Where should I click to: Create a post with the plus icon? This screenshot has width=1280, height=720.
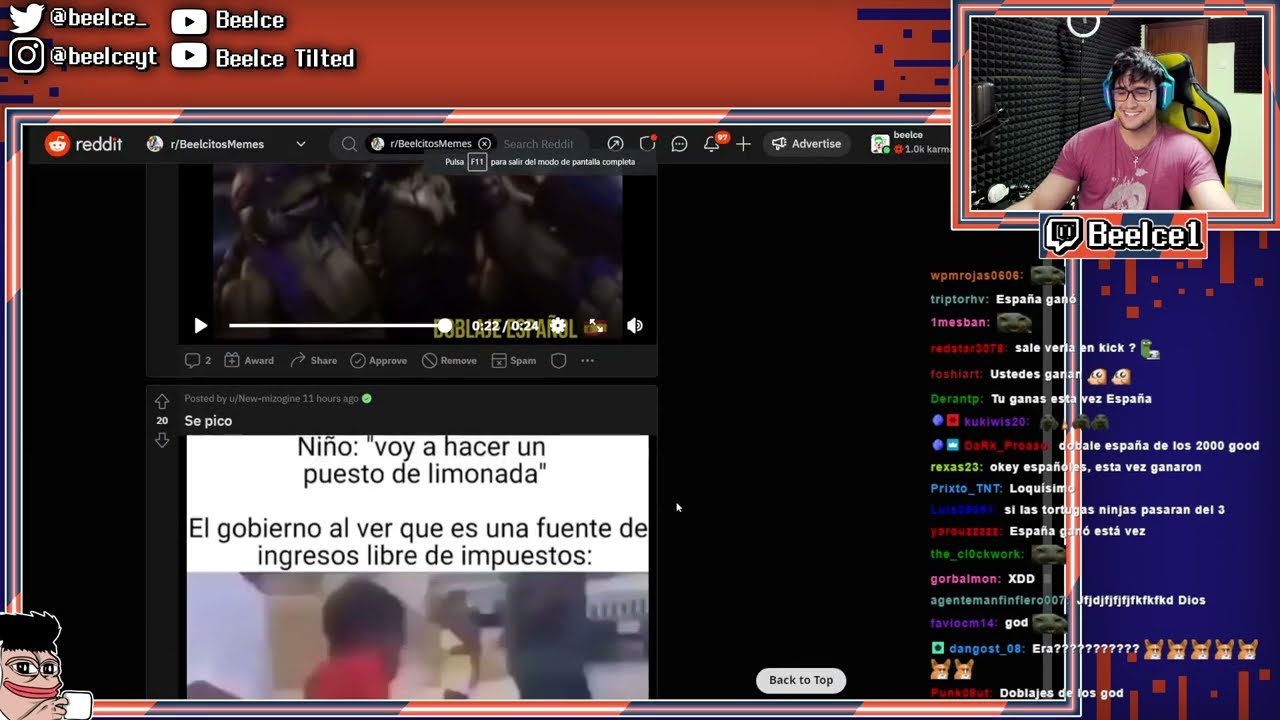click(x=743, y=144)
